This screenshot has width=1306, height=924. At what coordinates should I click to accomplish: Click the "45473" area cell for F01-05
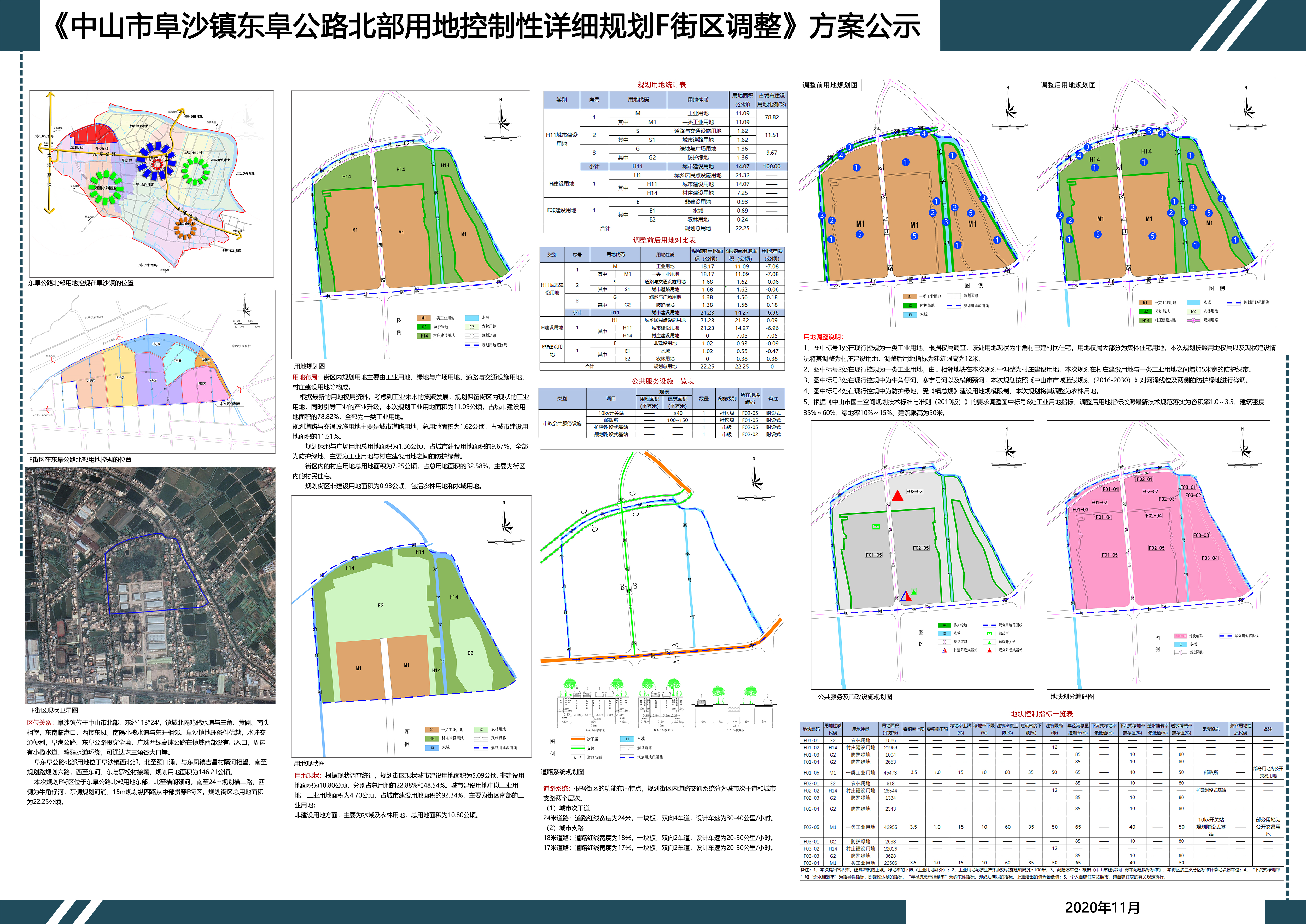click(x=890, y=773)
